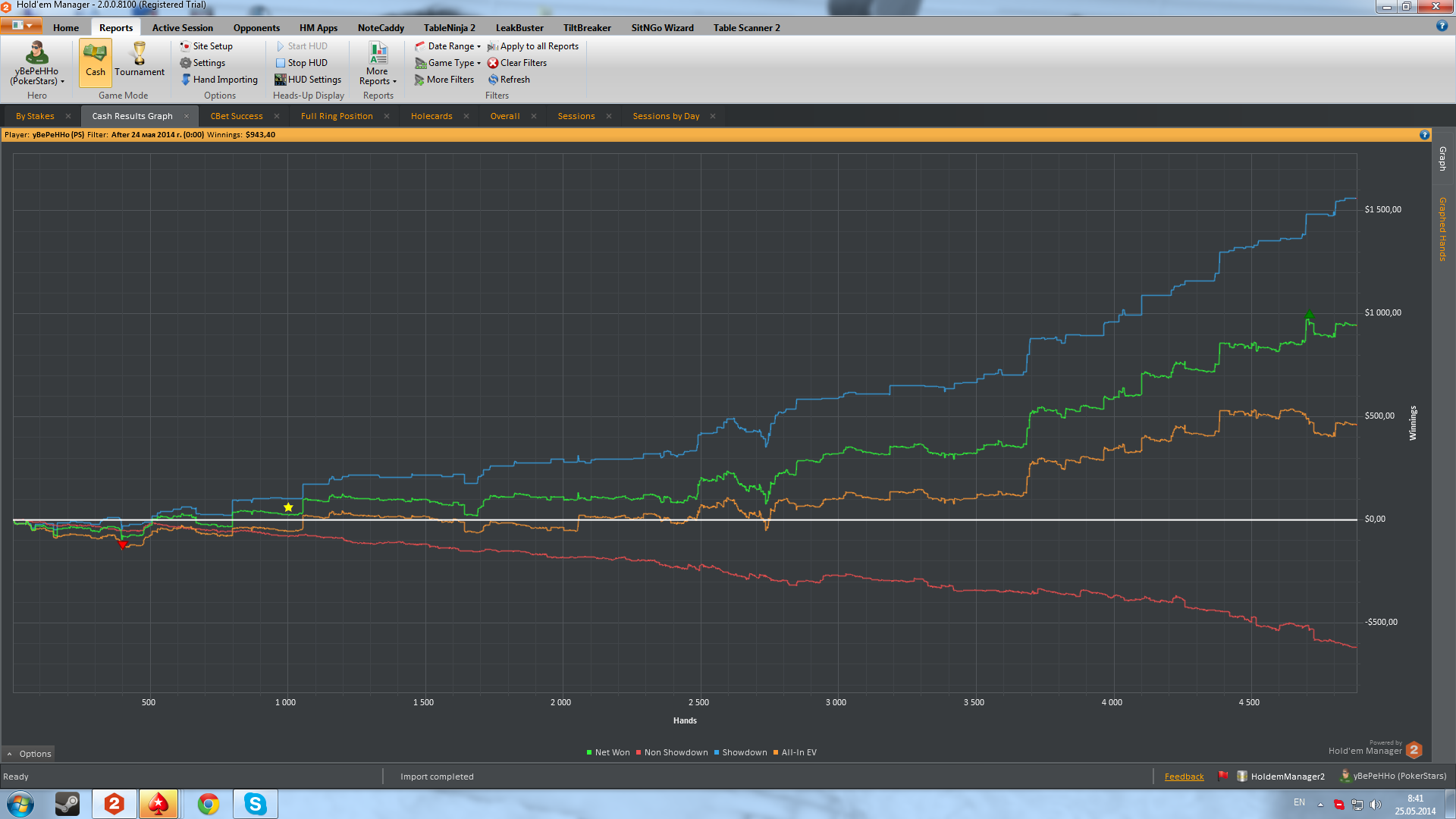Image resolution: width=1456 pixels, height=819 pixels.
Task: Open the TiltBreaker tab
Action: (x=587, y=28)
